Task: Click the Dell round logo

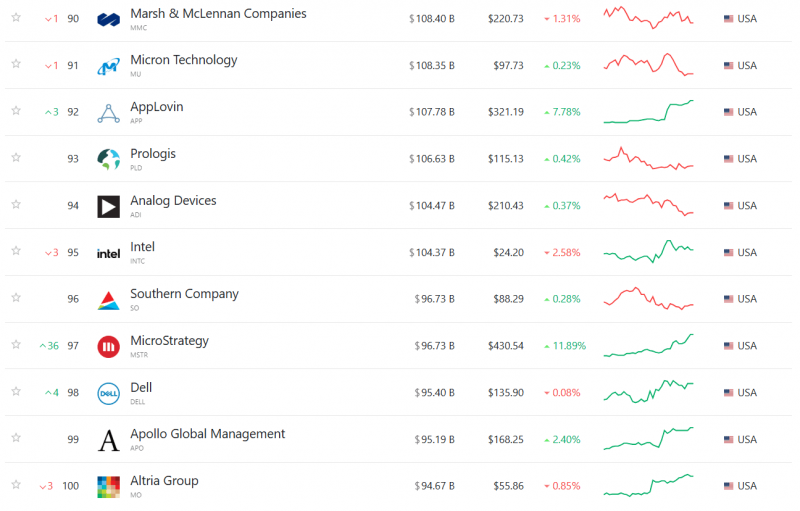Action: point(108,394)
